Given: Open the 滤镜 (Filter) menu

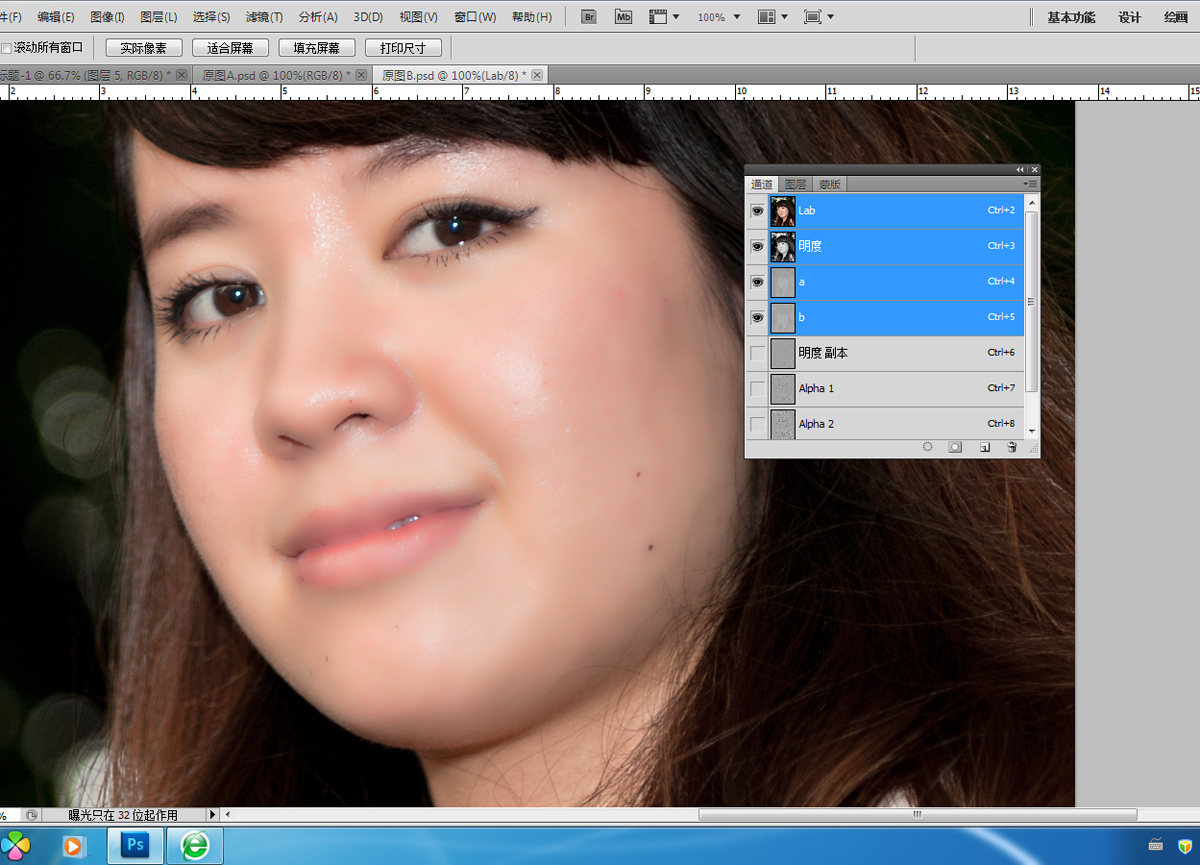Looking at the screenshot, I should point(263,17).
